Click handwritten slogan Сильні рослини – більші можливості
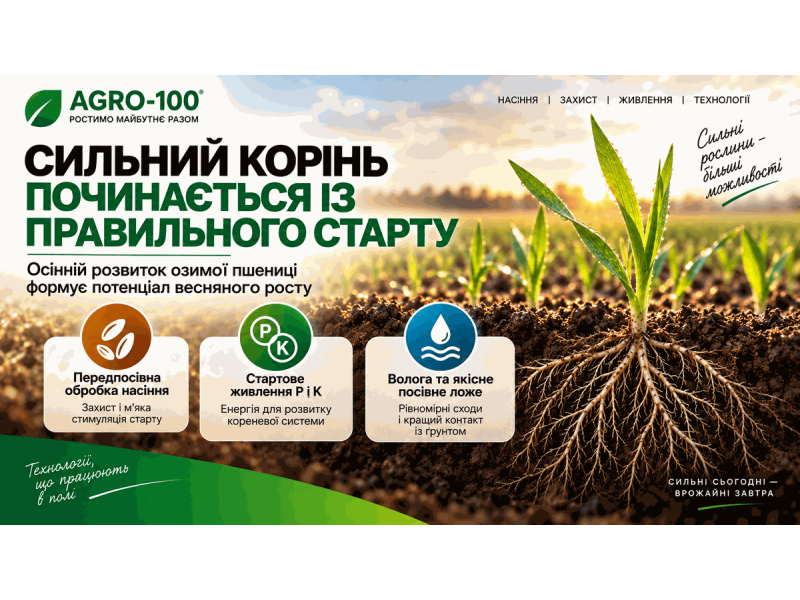 tap(738, 161)
